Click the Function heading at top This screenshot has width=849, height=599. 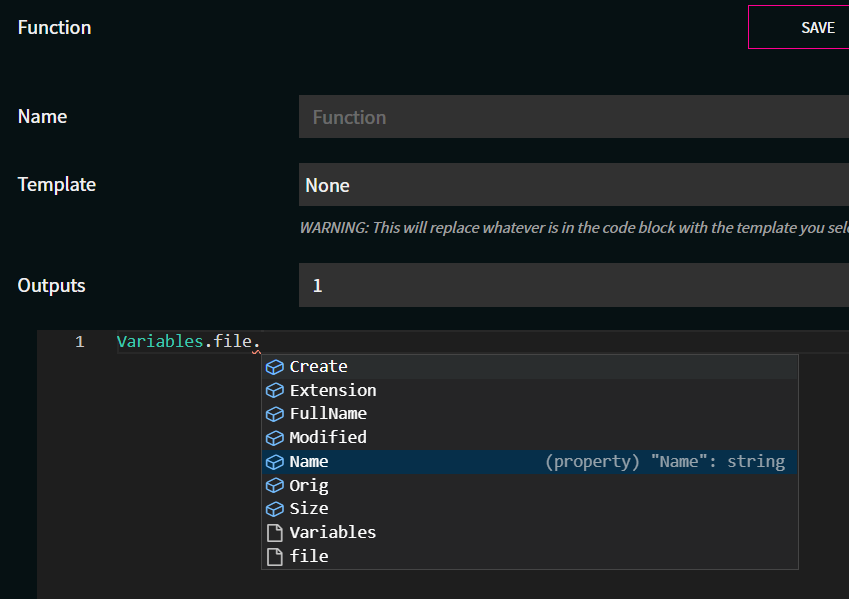54,28
